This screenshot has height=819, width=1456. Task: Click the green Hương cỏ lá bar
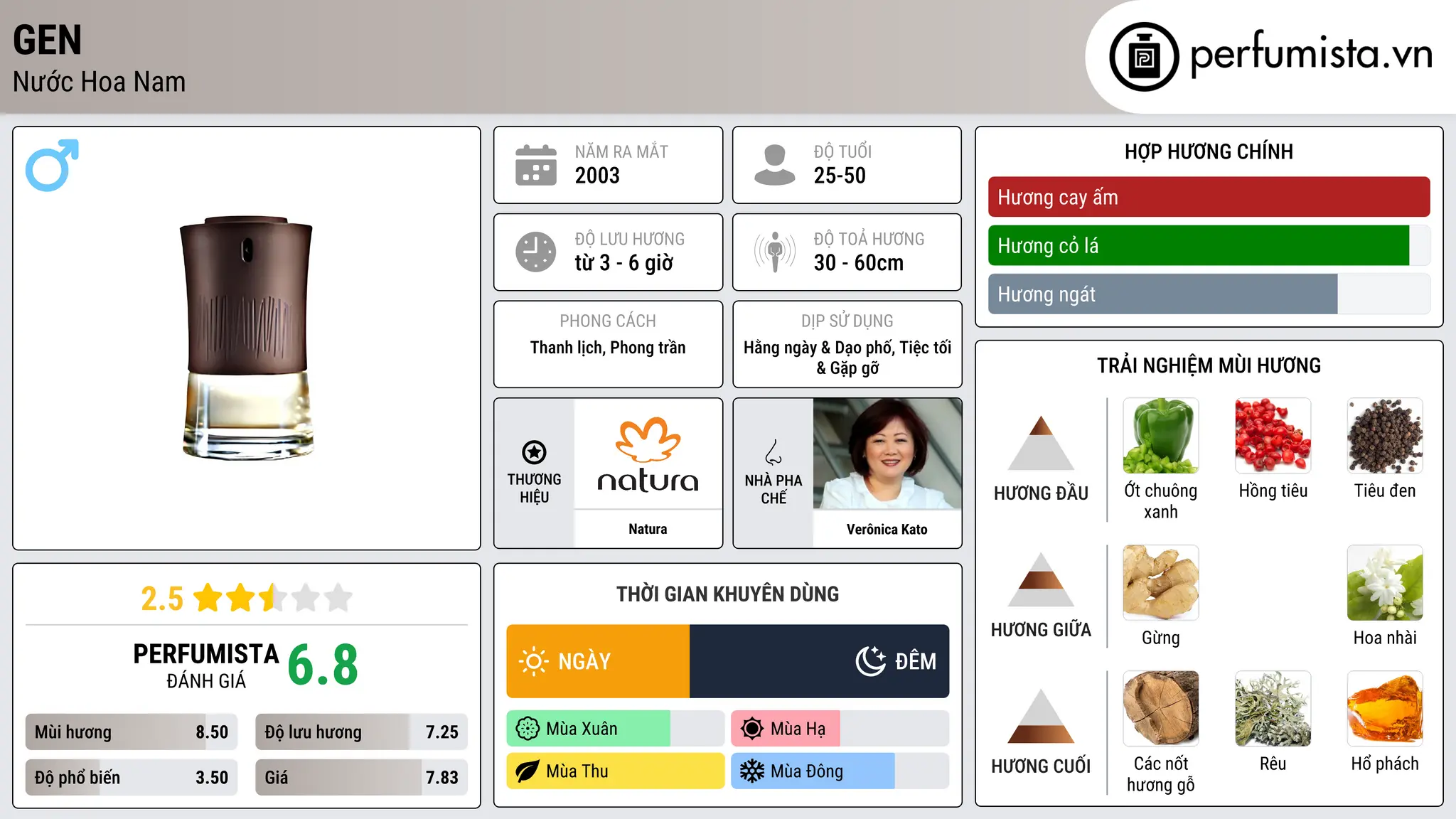coord(1199,245)
